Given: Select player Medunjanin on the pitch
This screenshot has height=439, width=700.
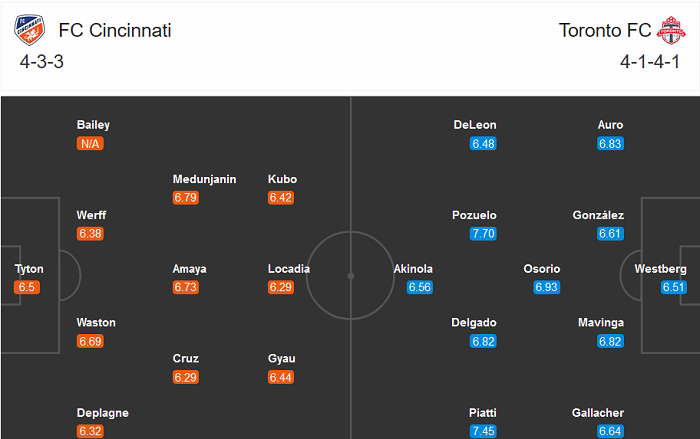Looking at the screenshot, I should [x=204, y=180].
